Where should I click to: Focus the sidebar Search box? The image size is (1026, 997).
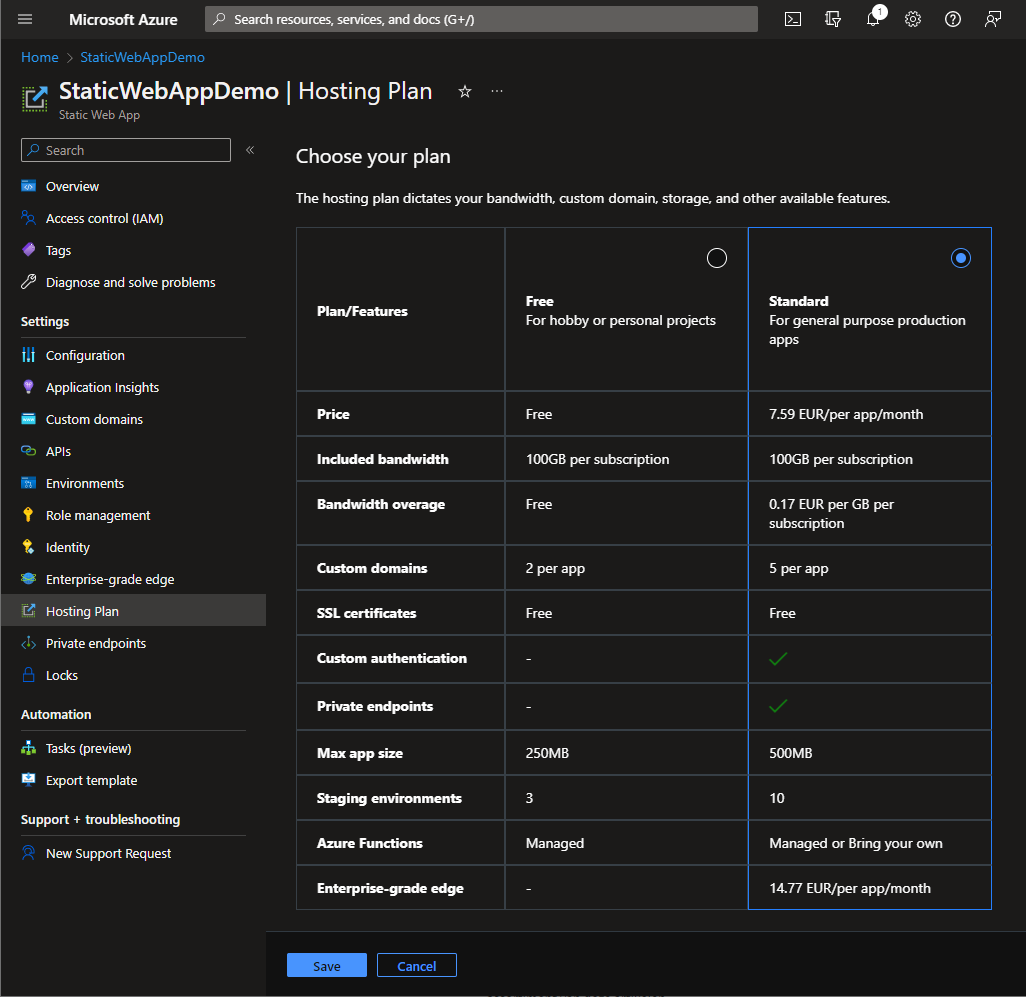pyautogui.click(x=126, y=150)
